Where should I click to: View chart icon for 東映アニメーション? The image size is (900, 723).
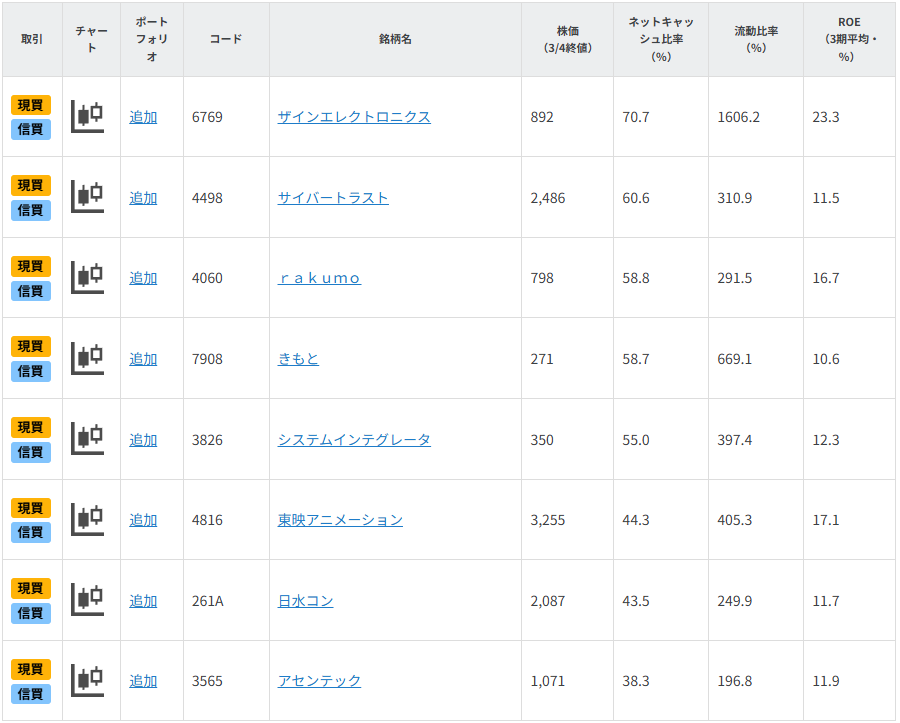coord(88,520)
